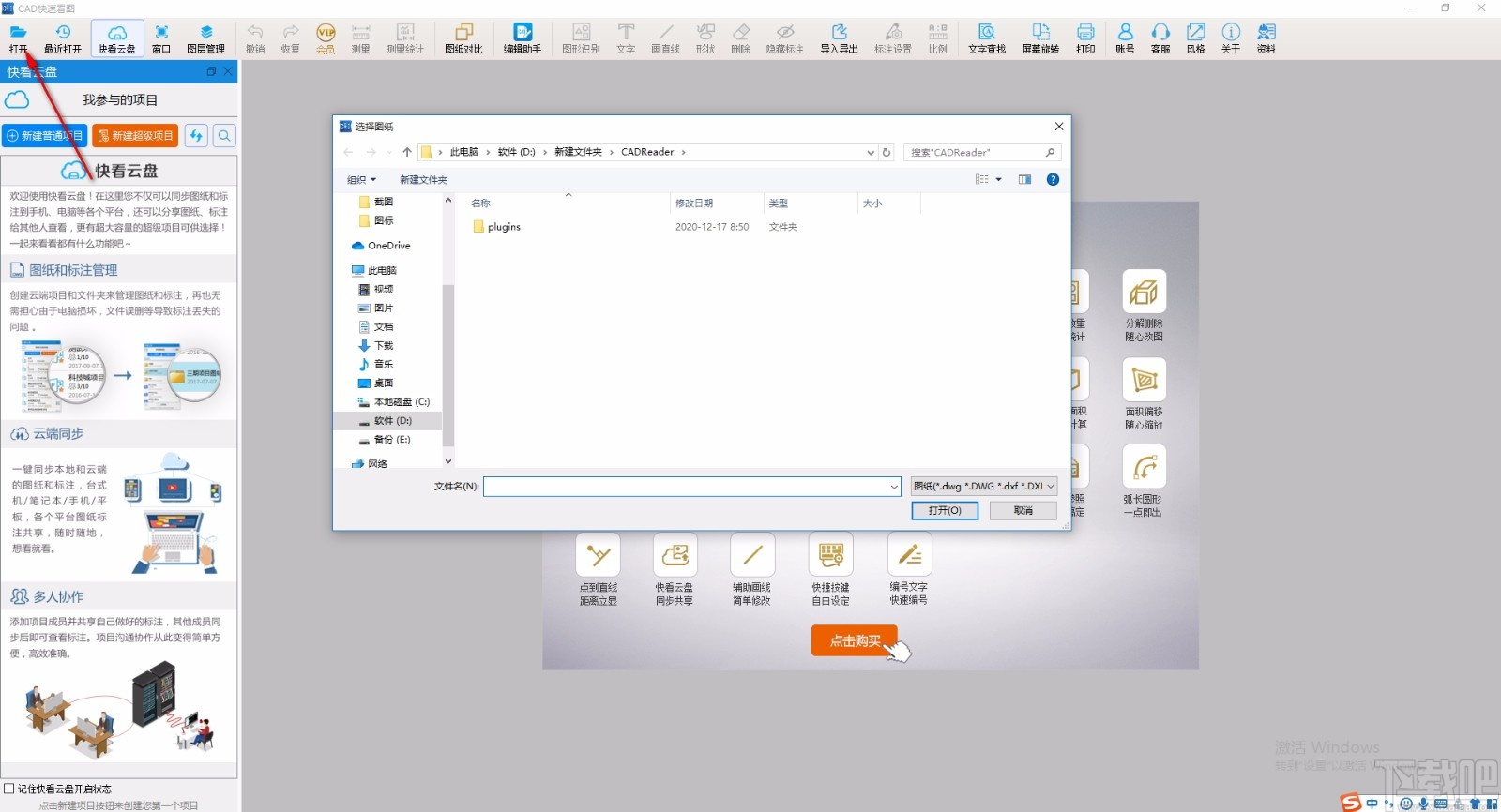
Task: Click 新建文件夹 in the address path
Action: point(578,152)
